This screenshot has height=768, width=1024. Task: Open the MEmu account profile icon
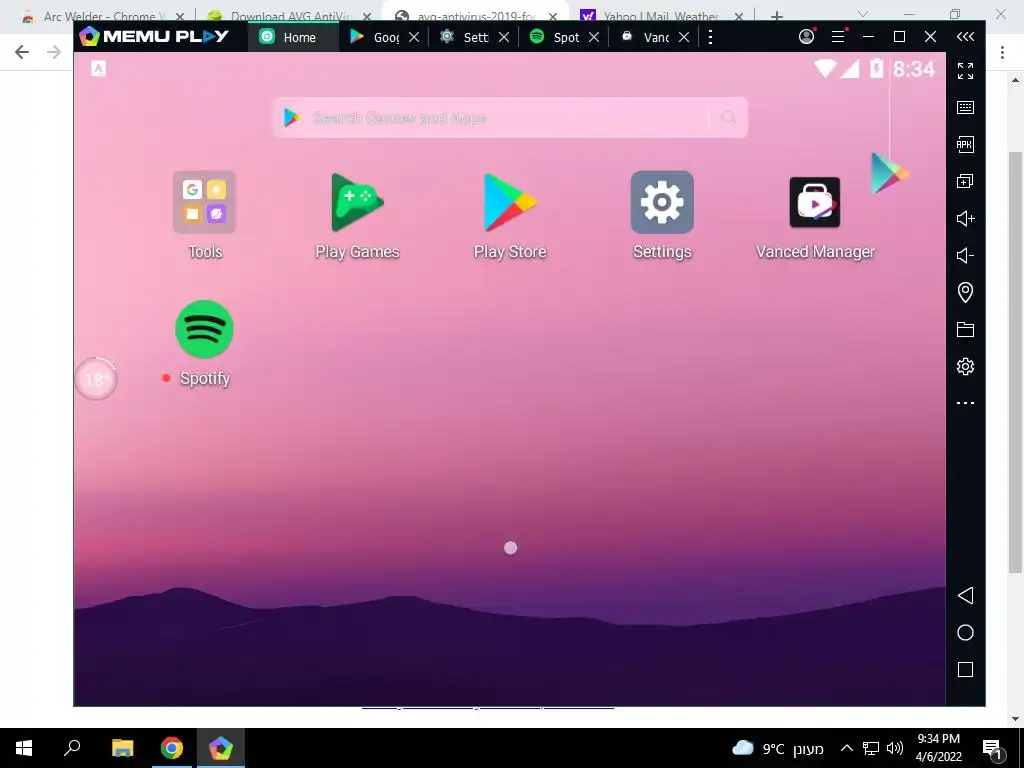click(x=807, y=37)
